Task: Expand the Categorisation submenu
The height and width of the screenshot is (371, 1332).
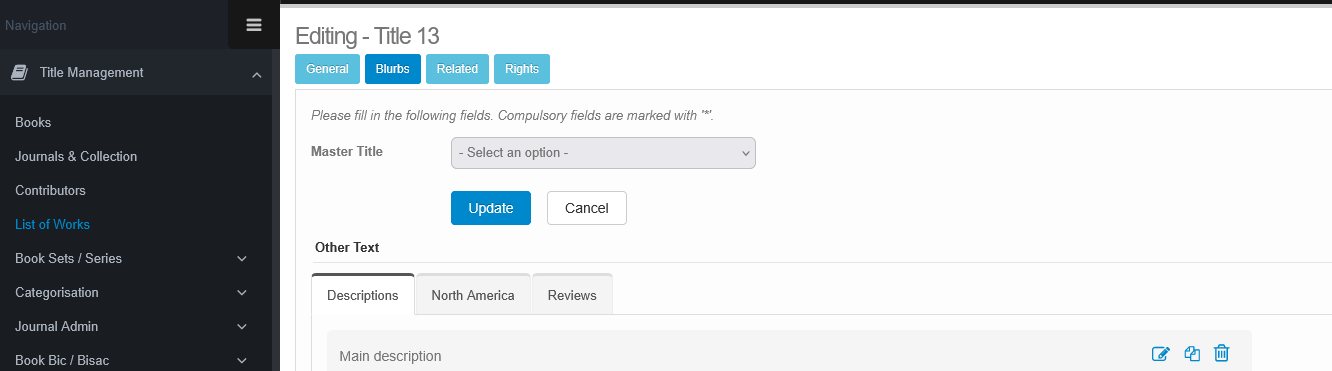Action: pyautogui.click(x=242, y=293)
